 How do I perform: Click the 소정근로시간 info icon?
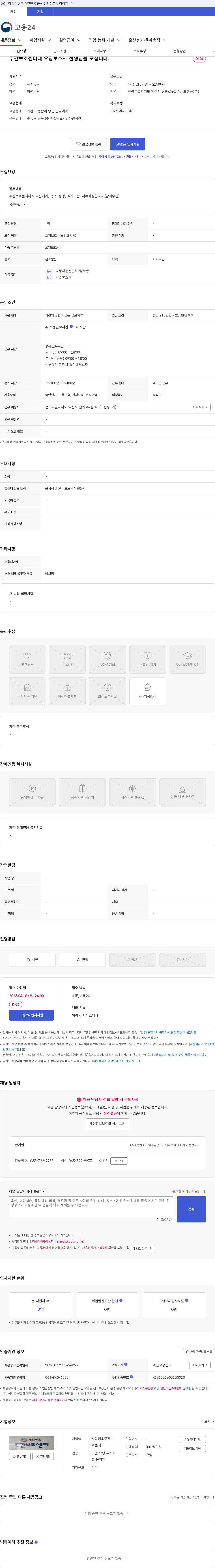click(x=71, y=327)
